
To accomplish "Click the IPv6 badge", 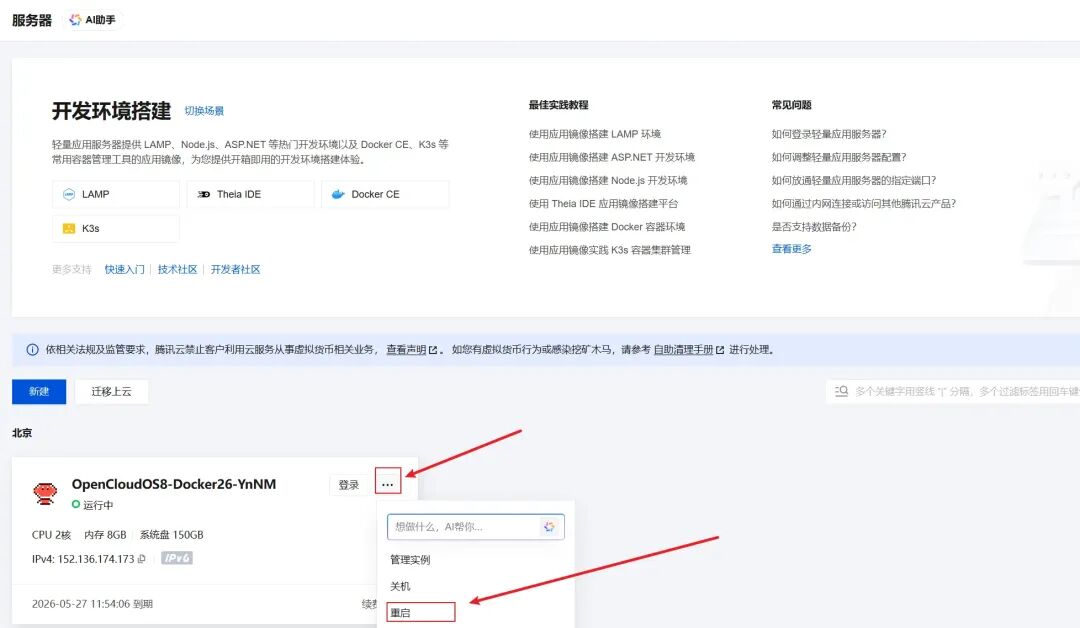I will tap(177, 558).
